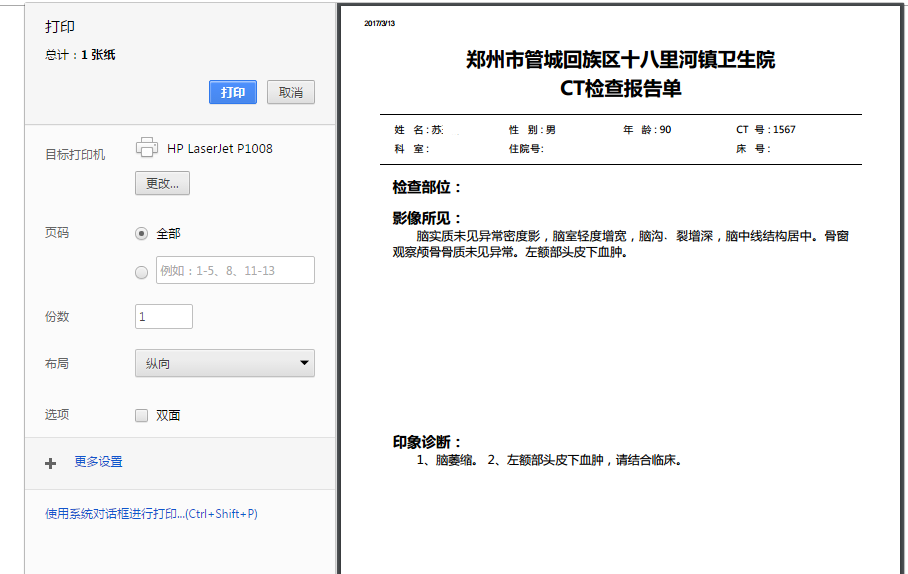
Task: Click the 取消 button
Action: click(x=291, y=92)
